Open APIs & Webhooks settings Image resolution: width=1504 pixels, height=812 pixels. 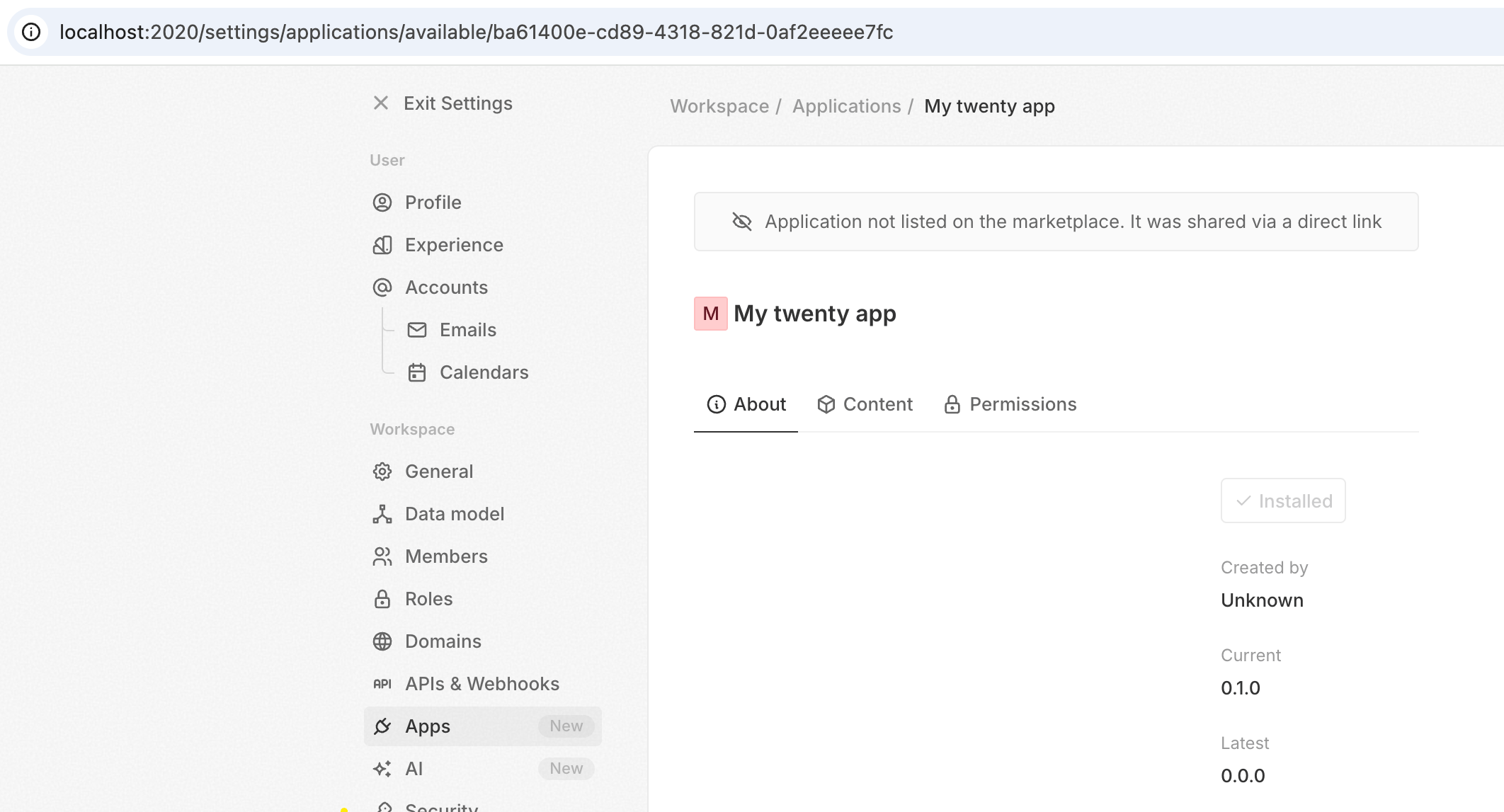(x=483, y=684)
